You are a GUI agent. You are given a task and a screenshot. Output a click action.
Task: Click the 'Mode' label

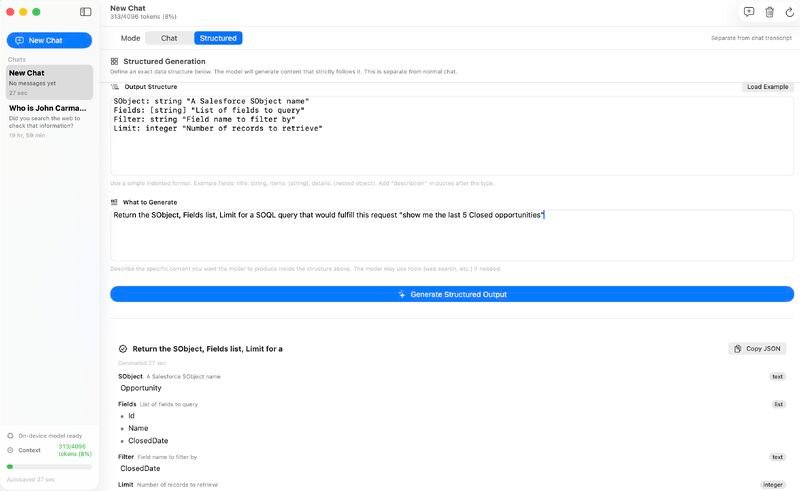click(x=131, y=38)
